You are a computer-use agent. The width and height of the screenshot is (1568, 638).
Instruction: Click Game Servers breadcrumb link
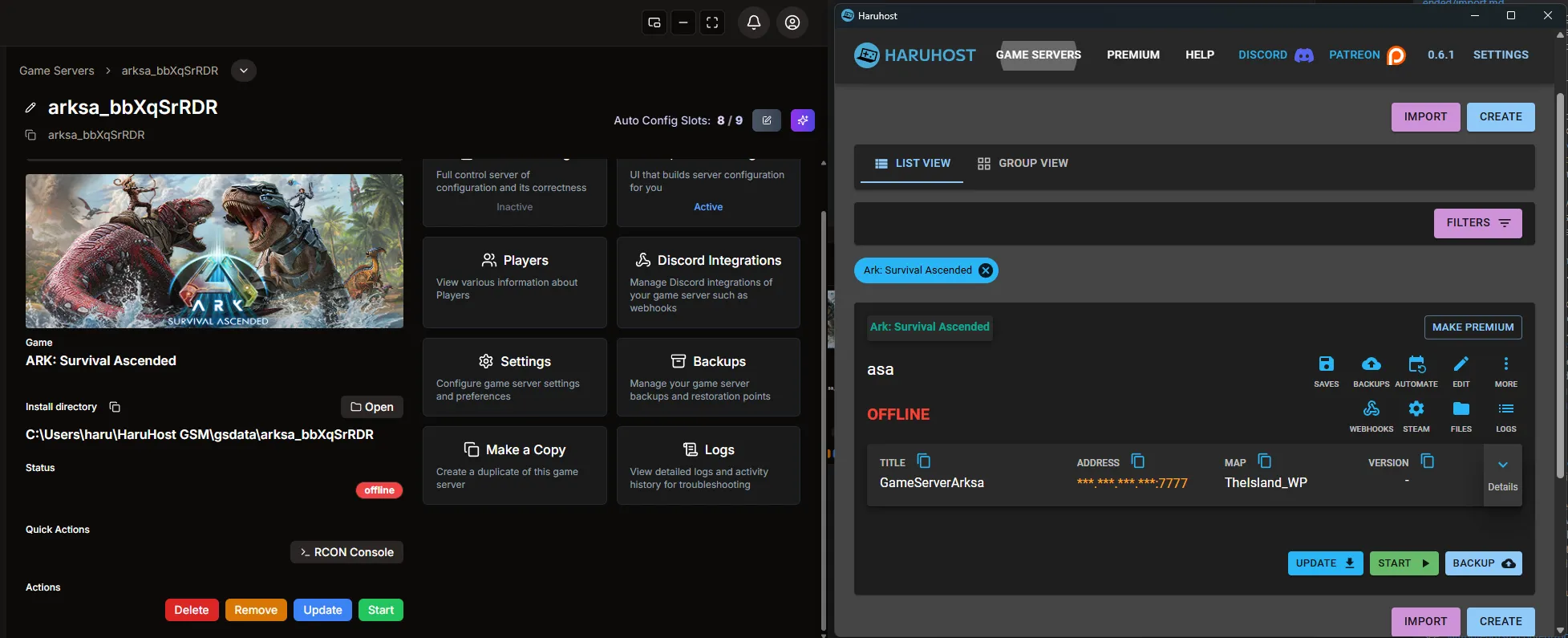click(56, 71)
